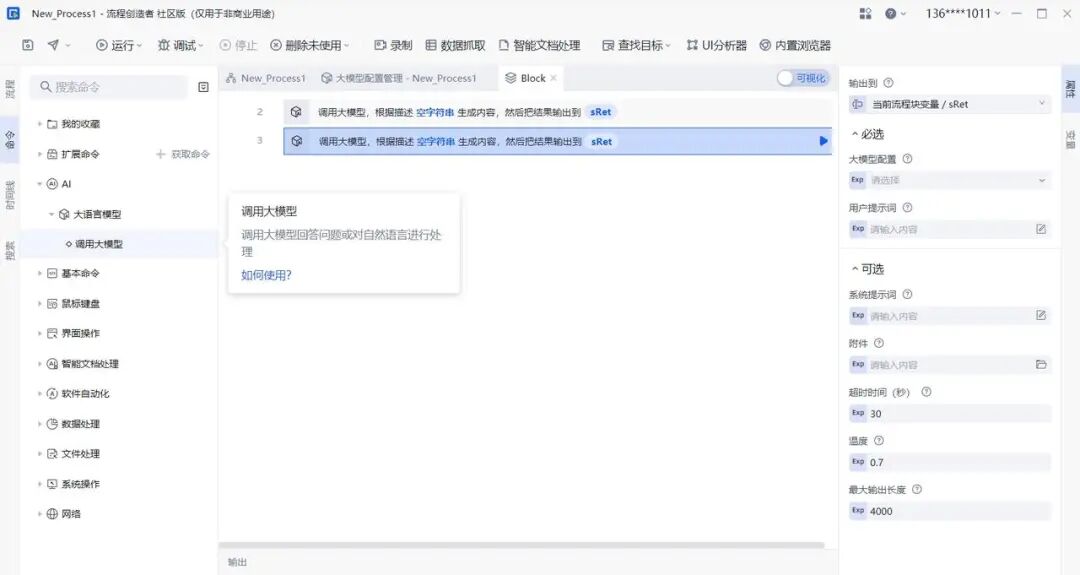
Task: Close the Block tab
Action: click(553, 78)
